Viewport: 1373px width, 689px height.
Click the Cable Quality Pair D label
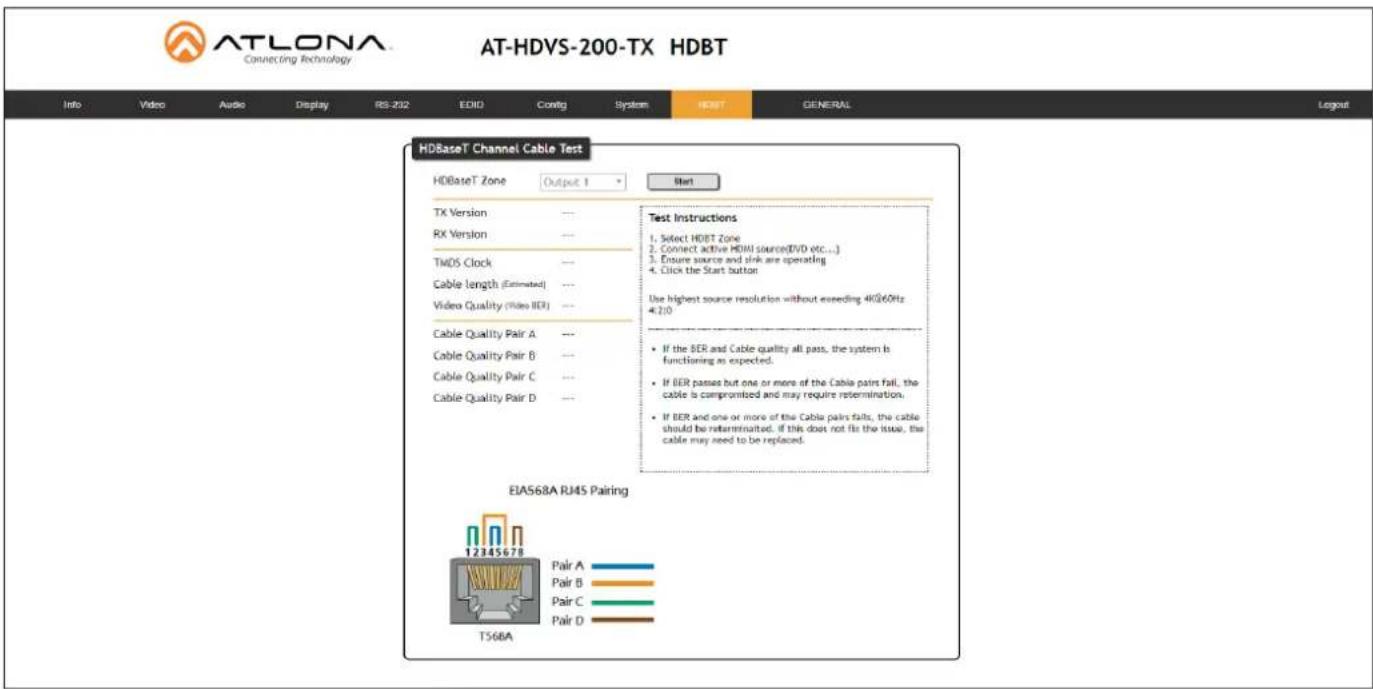pyautogui.click(x=484, y=398)
